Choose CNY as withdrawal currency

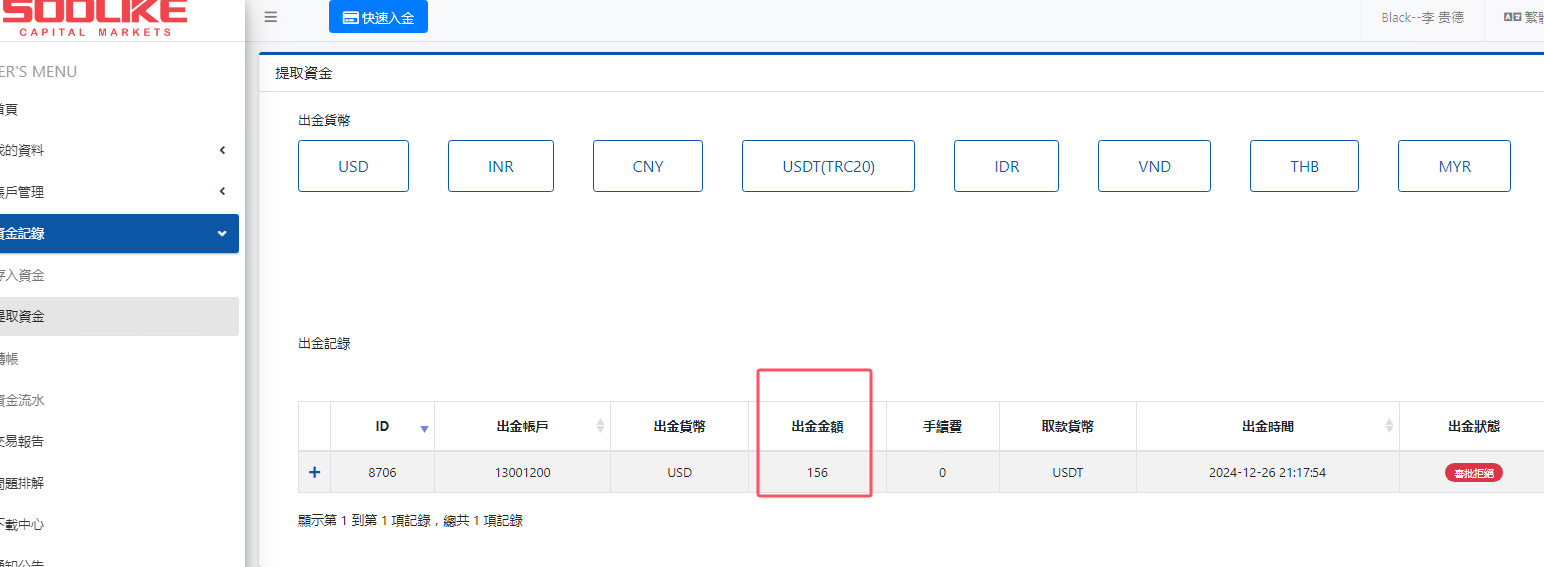coord(648,166)
